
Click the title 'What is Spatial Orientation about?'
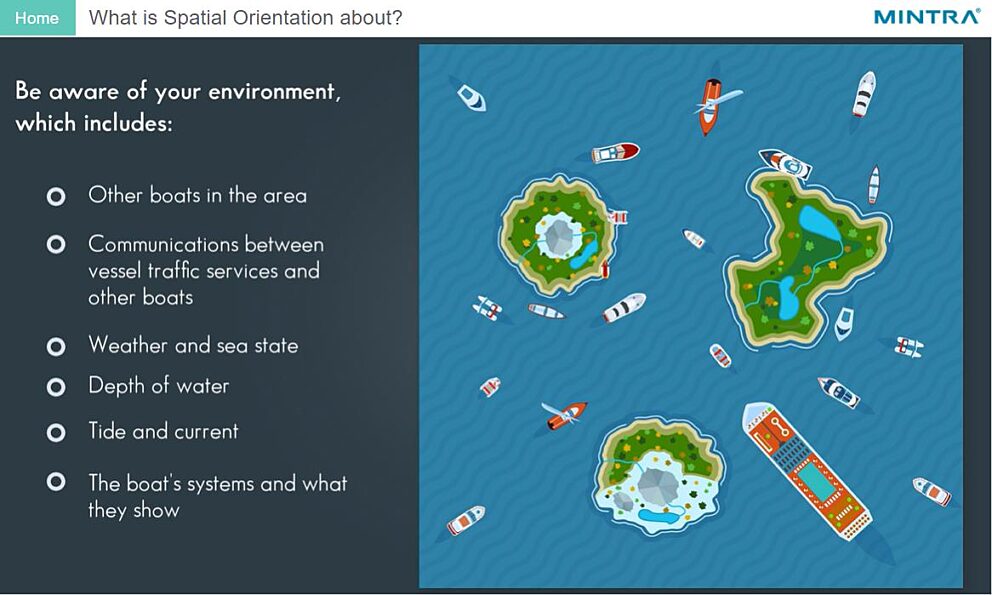click(x=245, y=18)
